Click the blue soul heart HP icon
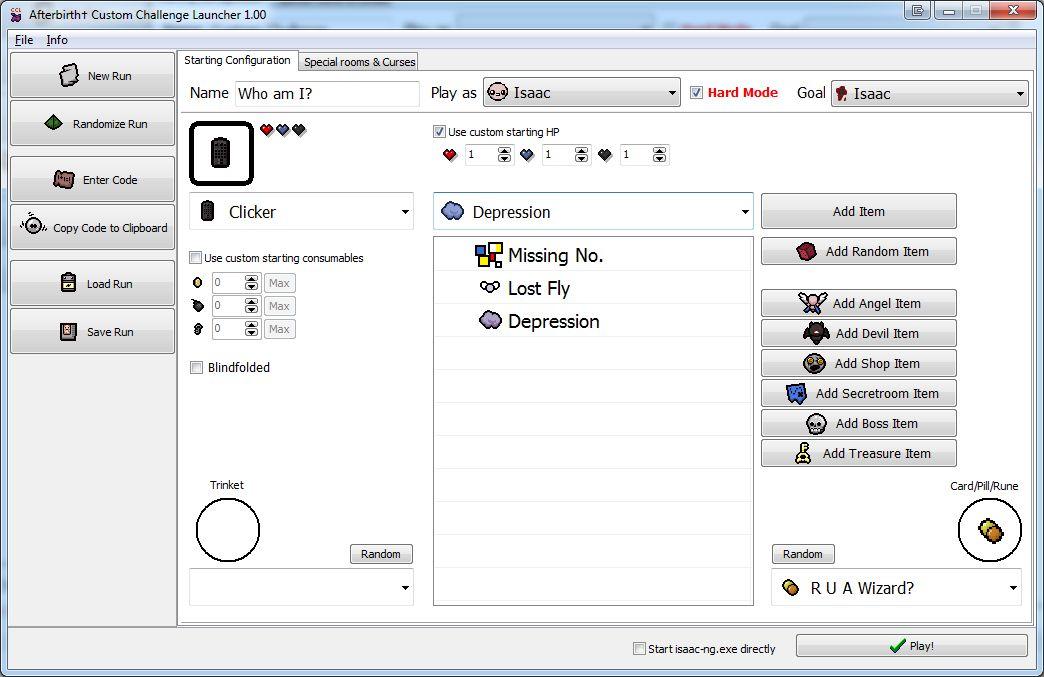 click(x=527, y=154)
